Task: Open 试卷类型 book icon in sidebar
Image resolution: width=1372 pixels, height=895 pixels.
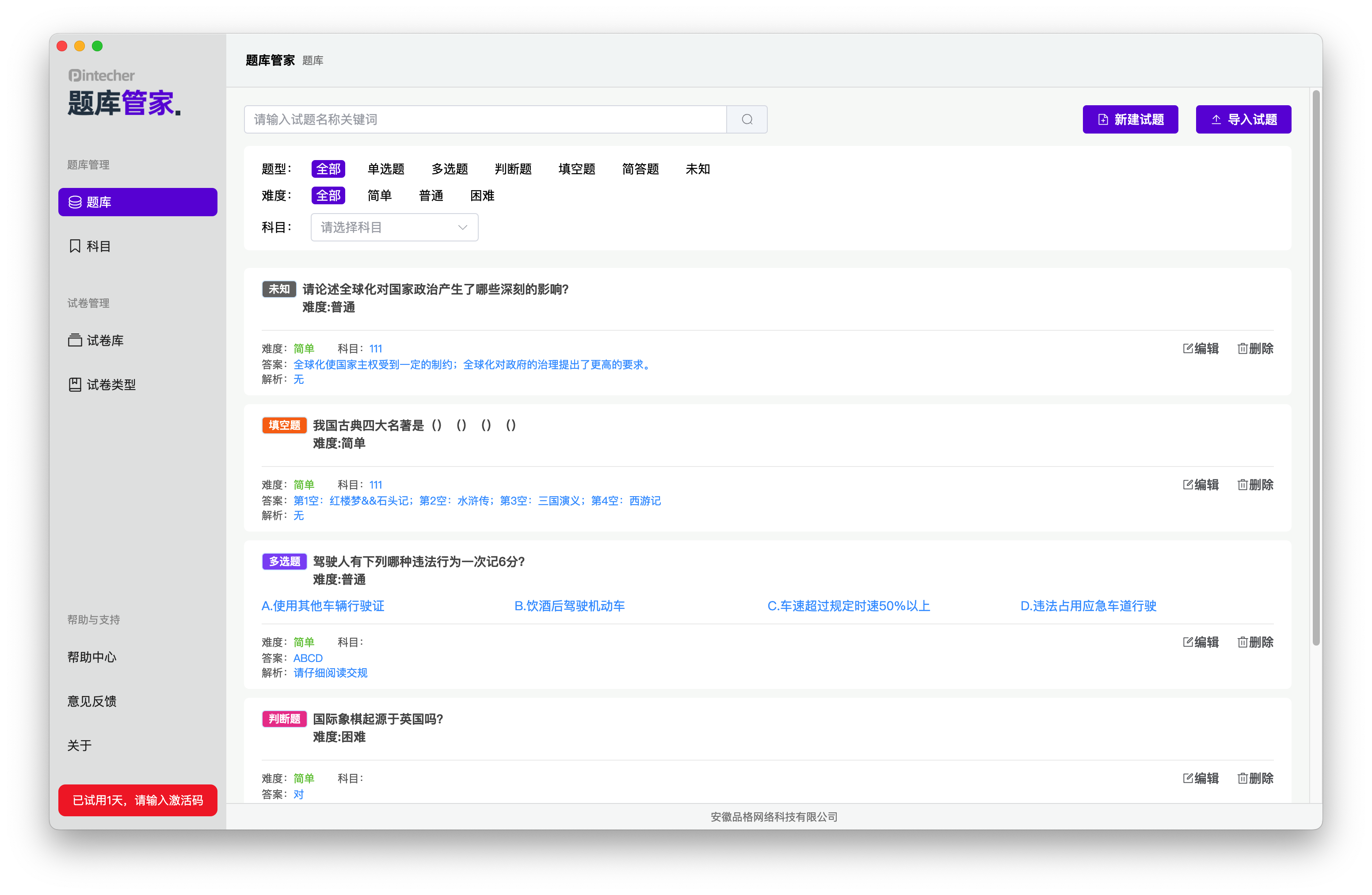Action: (75, 385)
